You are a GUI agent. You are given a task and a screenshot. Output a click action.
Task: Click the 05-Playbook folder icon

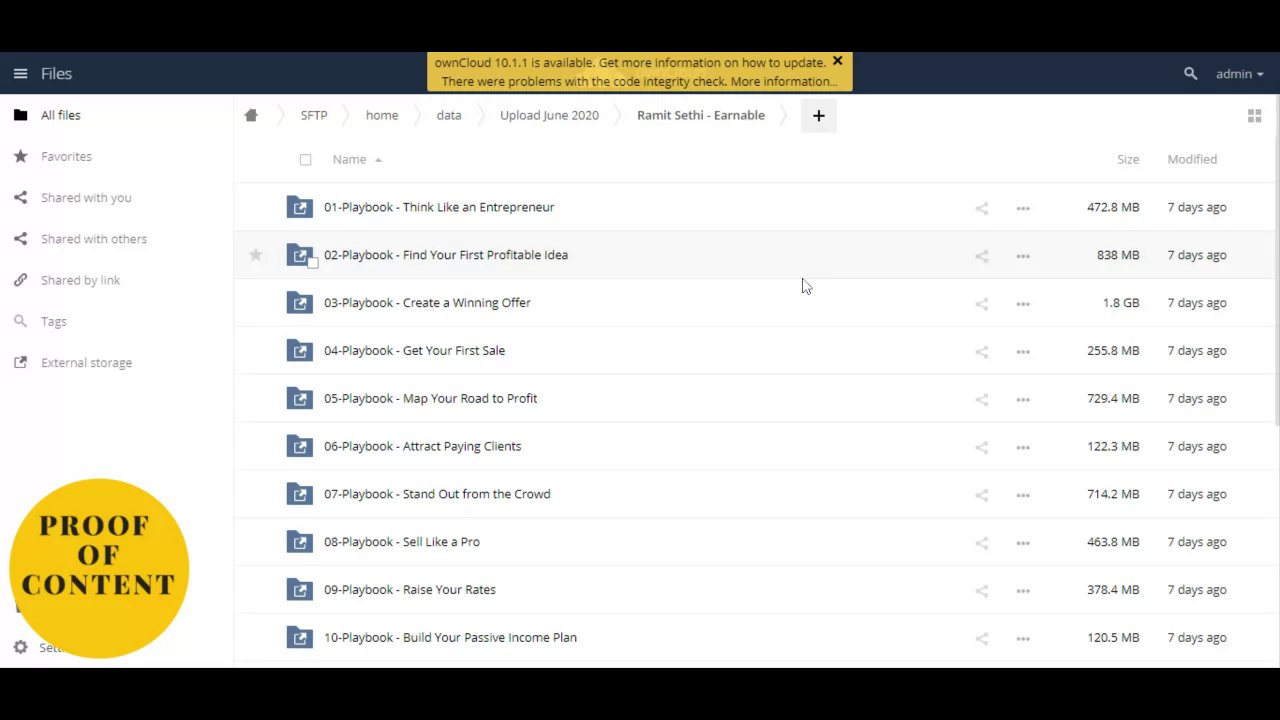point(300,399)
